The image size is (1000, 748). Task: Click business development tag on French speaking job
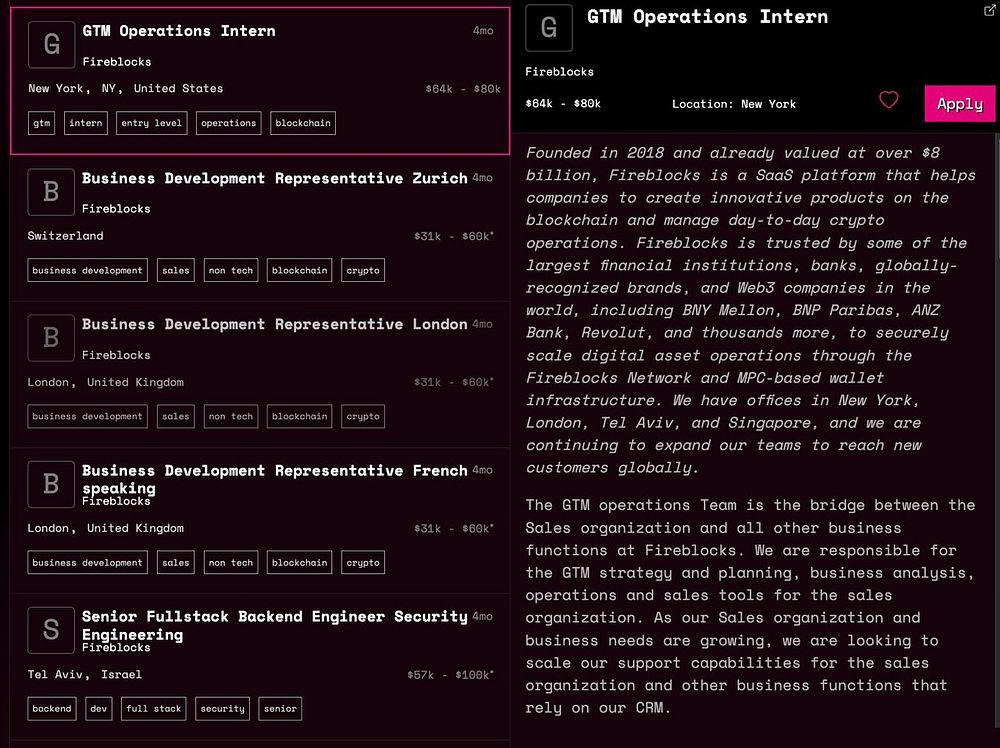(x=87, y=562)
